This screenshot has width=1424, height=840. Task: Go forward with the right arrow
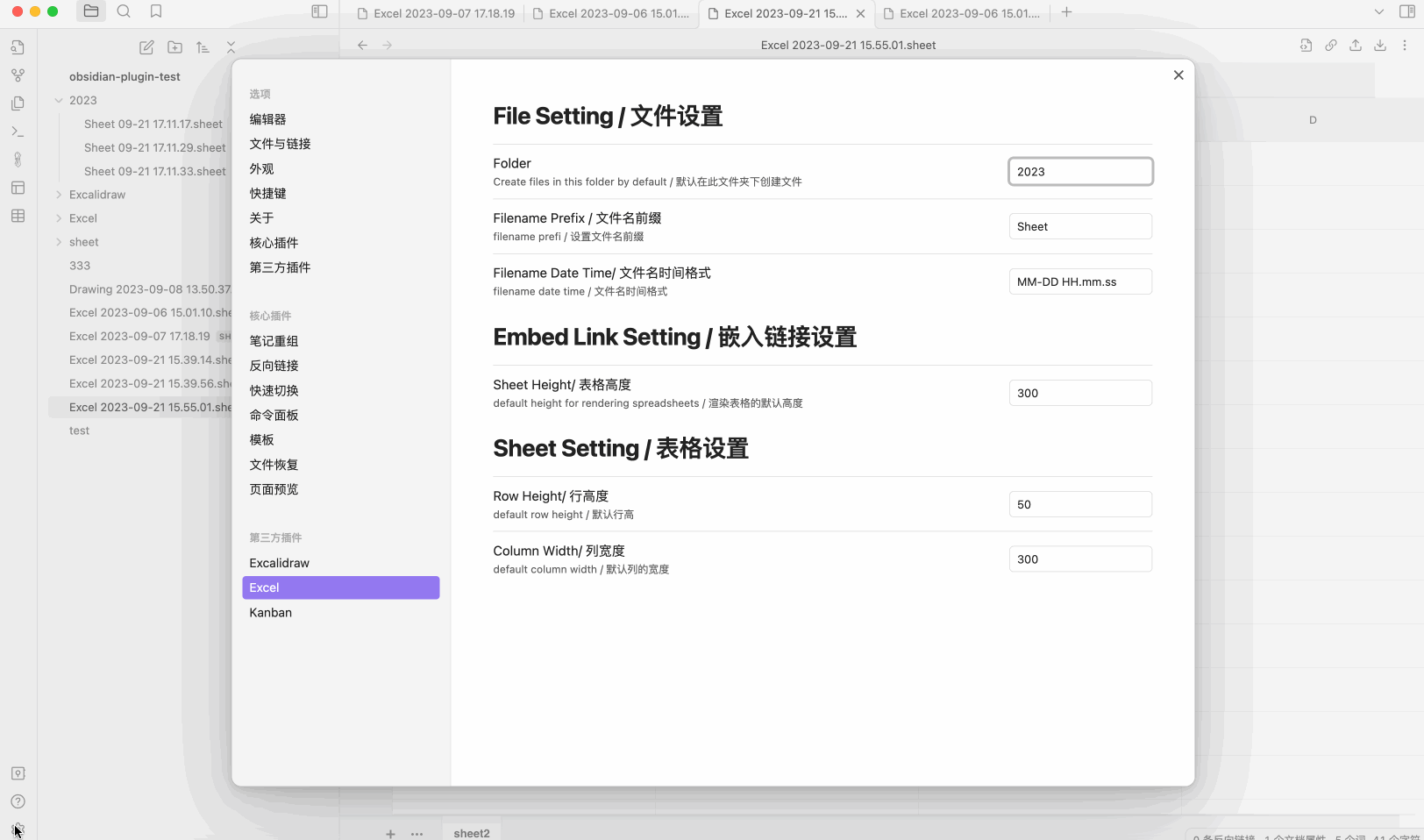[387, 45]
